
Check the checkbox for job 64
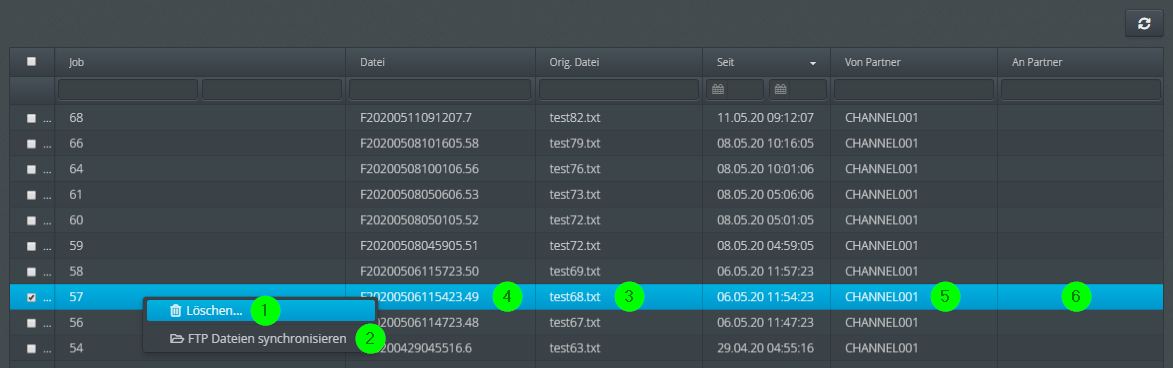tap(31, 169)
